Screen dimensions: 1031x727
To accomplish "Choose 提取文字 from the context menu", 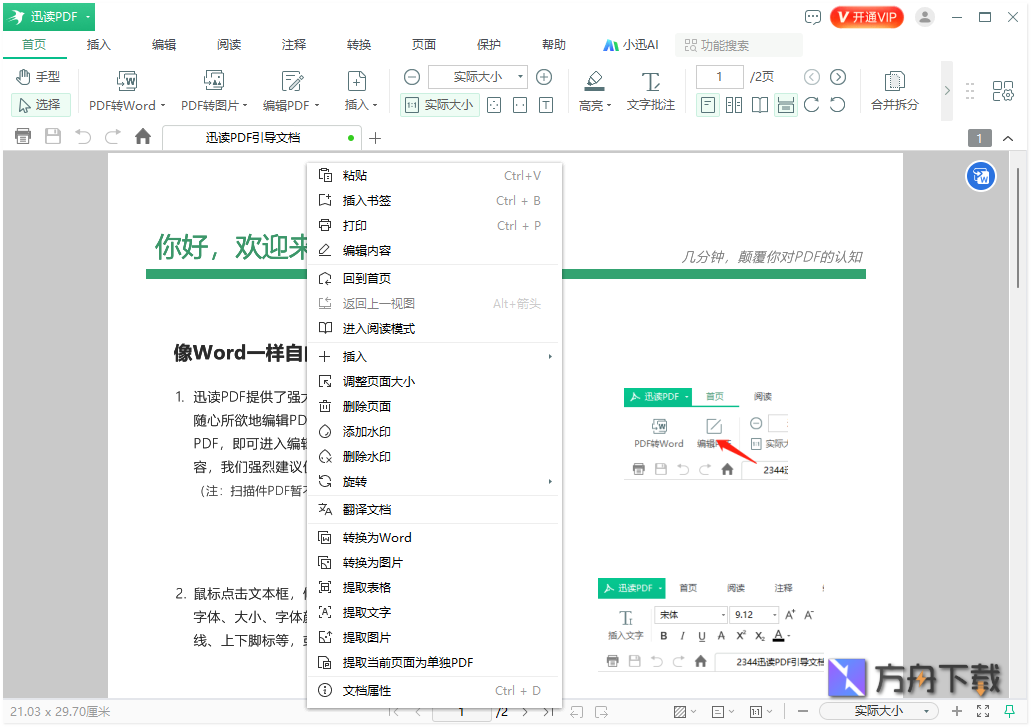I will click(434, 613).
